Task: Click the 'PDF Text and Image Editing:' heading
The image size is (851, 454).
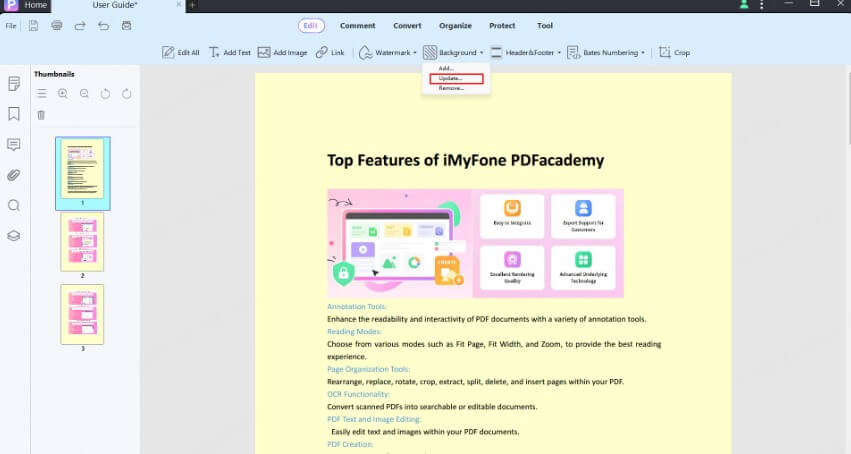Action: pyautogui.click(x=374, y=419)
